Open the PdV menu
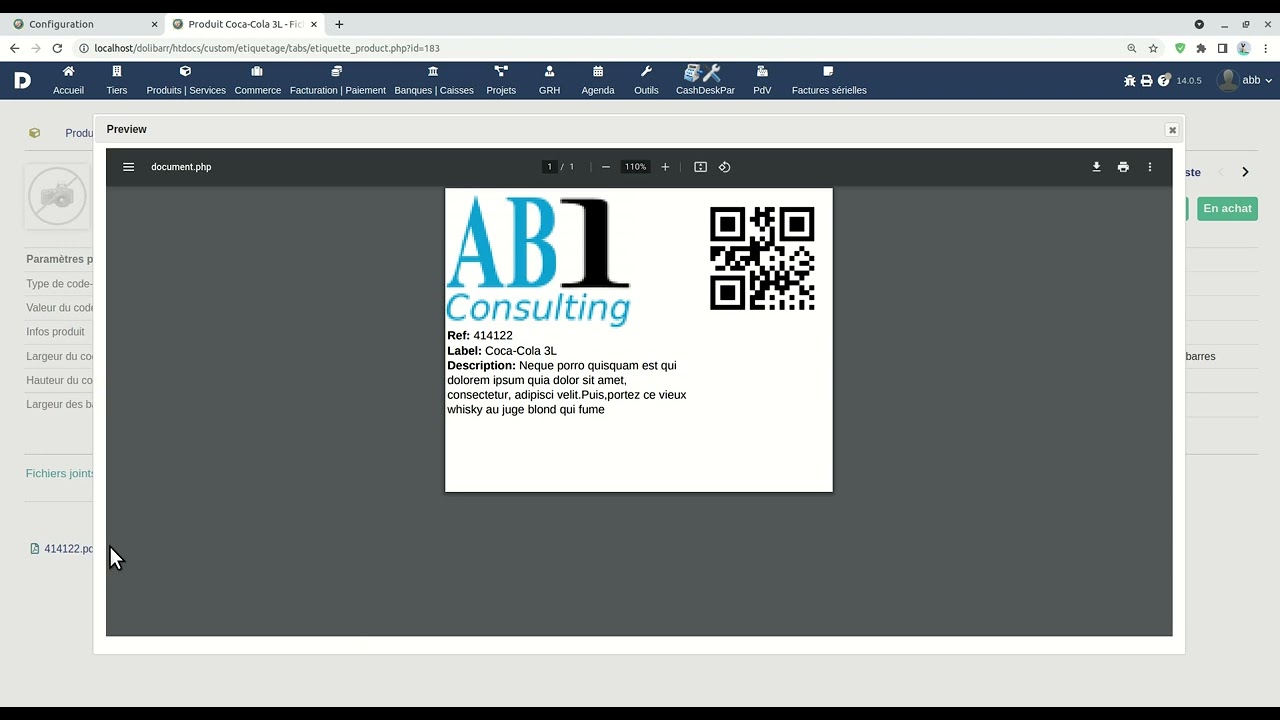 click(x=762, y=81)
